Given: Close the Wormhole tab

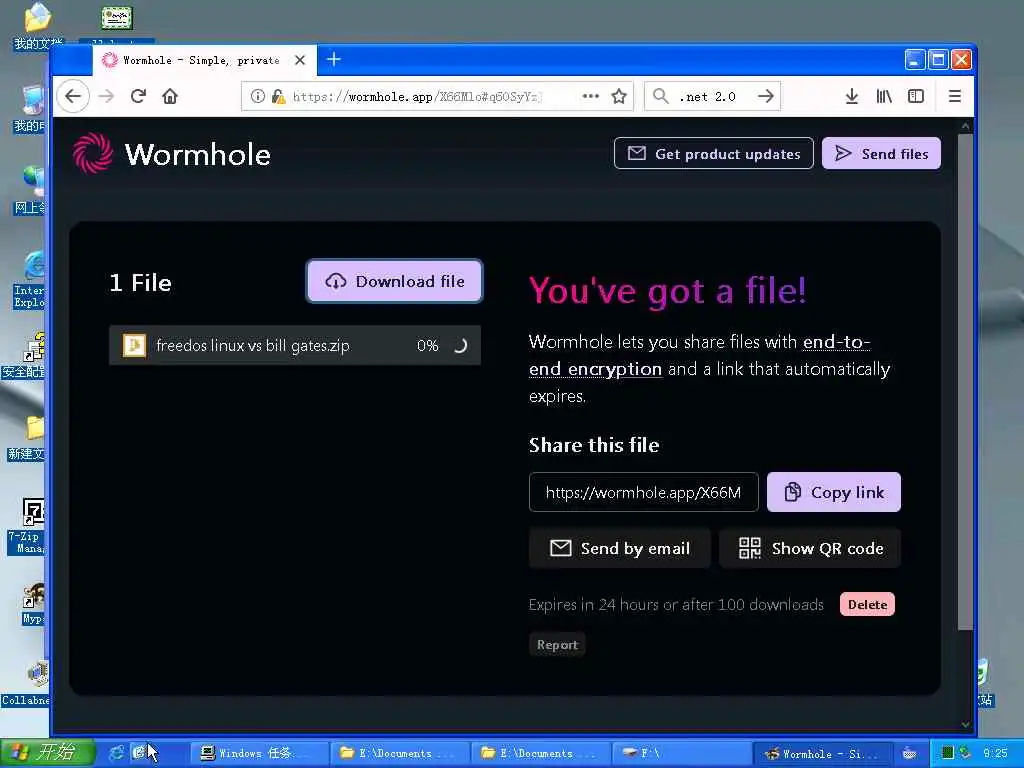Looking at the screenshot, I should 300,60.
